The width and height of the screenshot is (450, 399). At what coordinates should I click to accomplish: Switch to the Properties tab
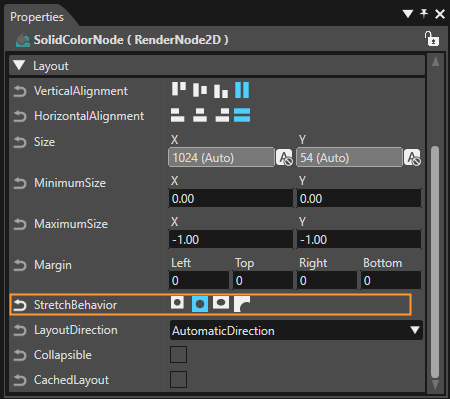tap(37, 17)
